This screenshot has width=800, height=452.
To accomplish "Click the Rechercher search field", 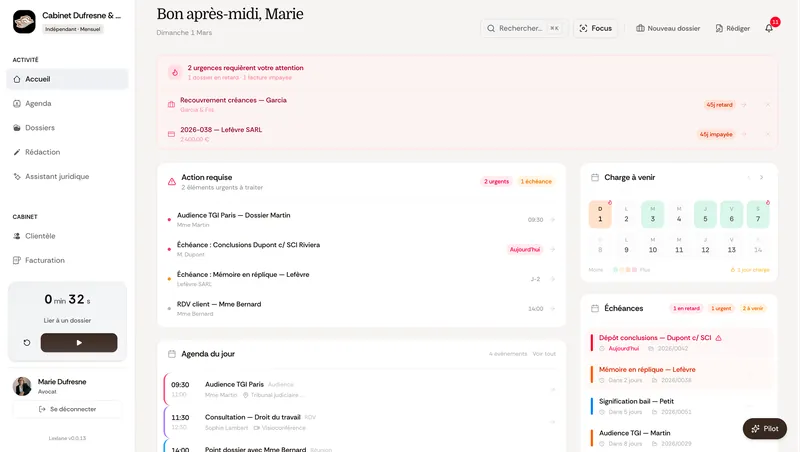I will (x=523, y=28).
